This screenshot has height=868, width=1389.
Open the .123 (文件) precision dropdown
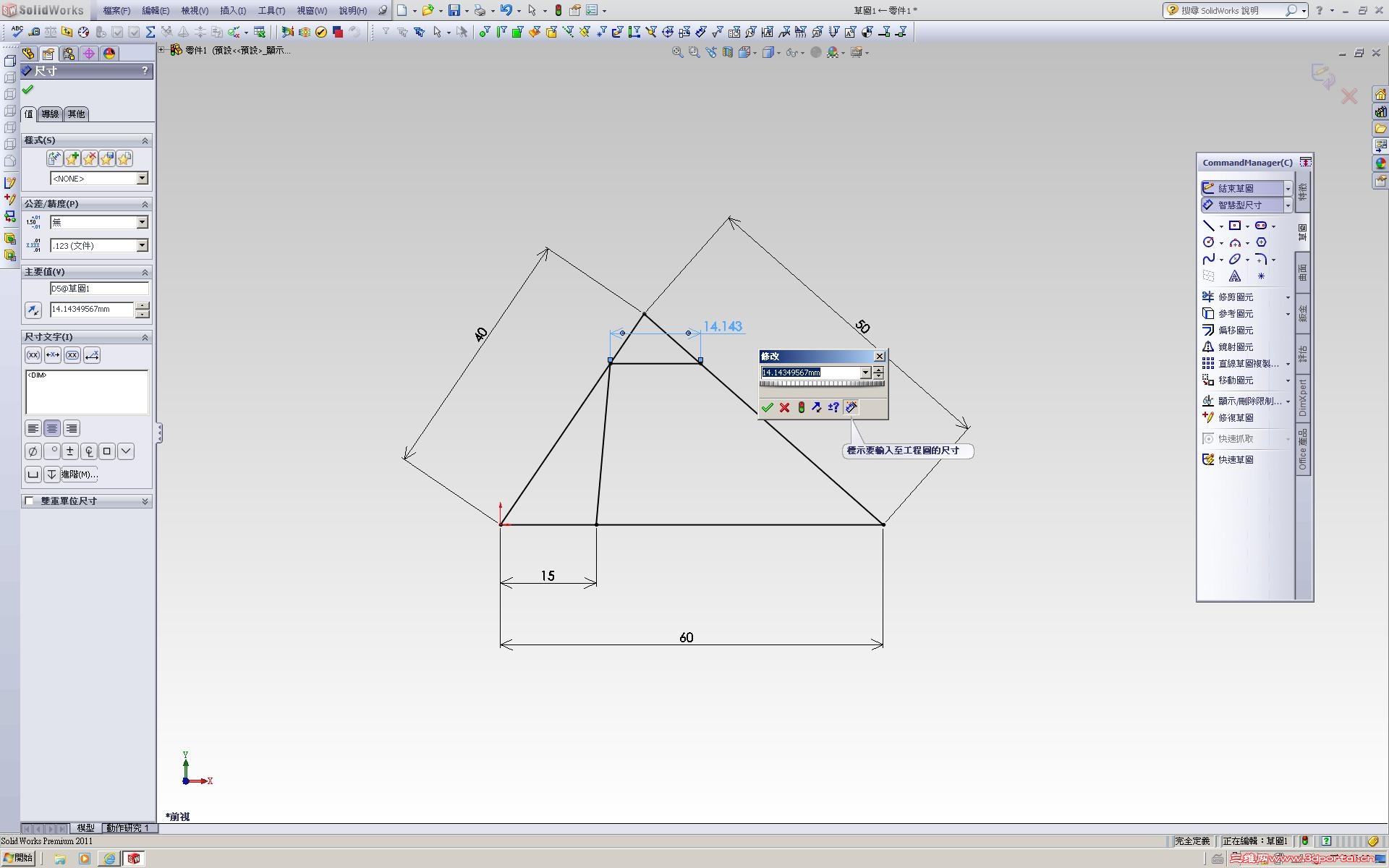(x=142, y=246)
